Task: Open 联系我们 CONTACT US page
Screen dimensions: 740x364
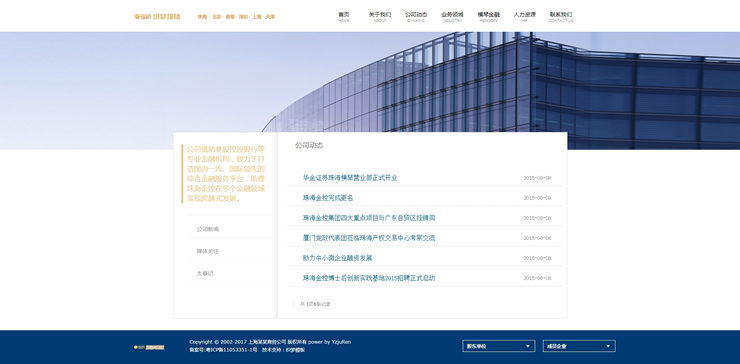Action: click(x=561, y=17)
